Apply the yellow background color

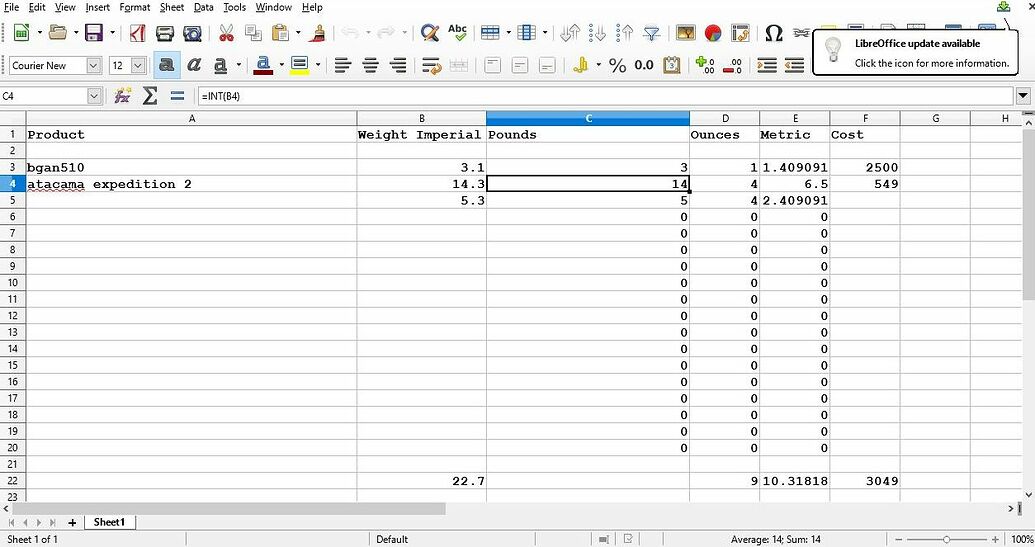point(300,65)
